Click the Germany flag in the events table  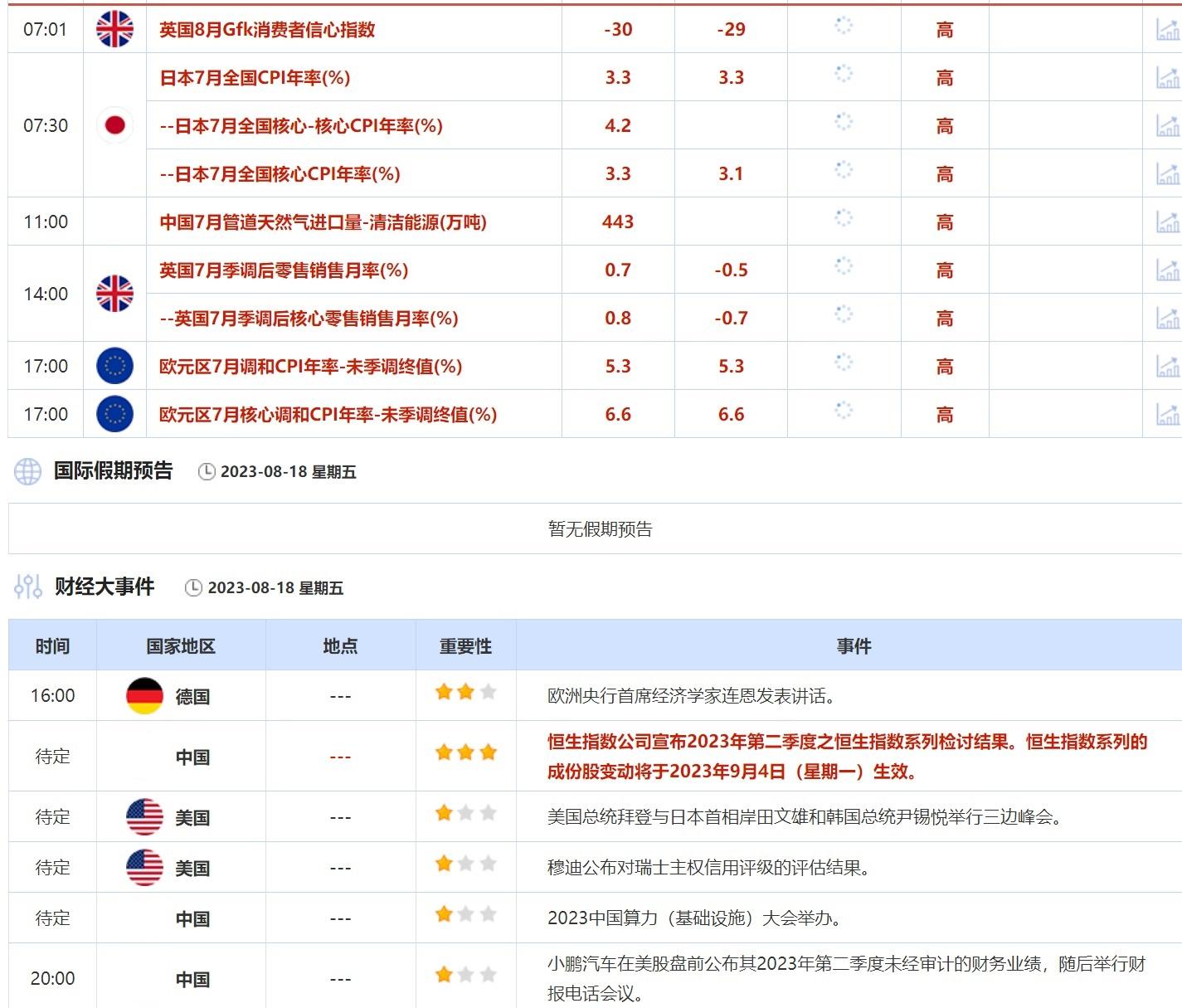coord(144,696)
